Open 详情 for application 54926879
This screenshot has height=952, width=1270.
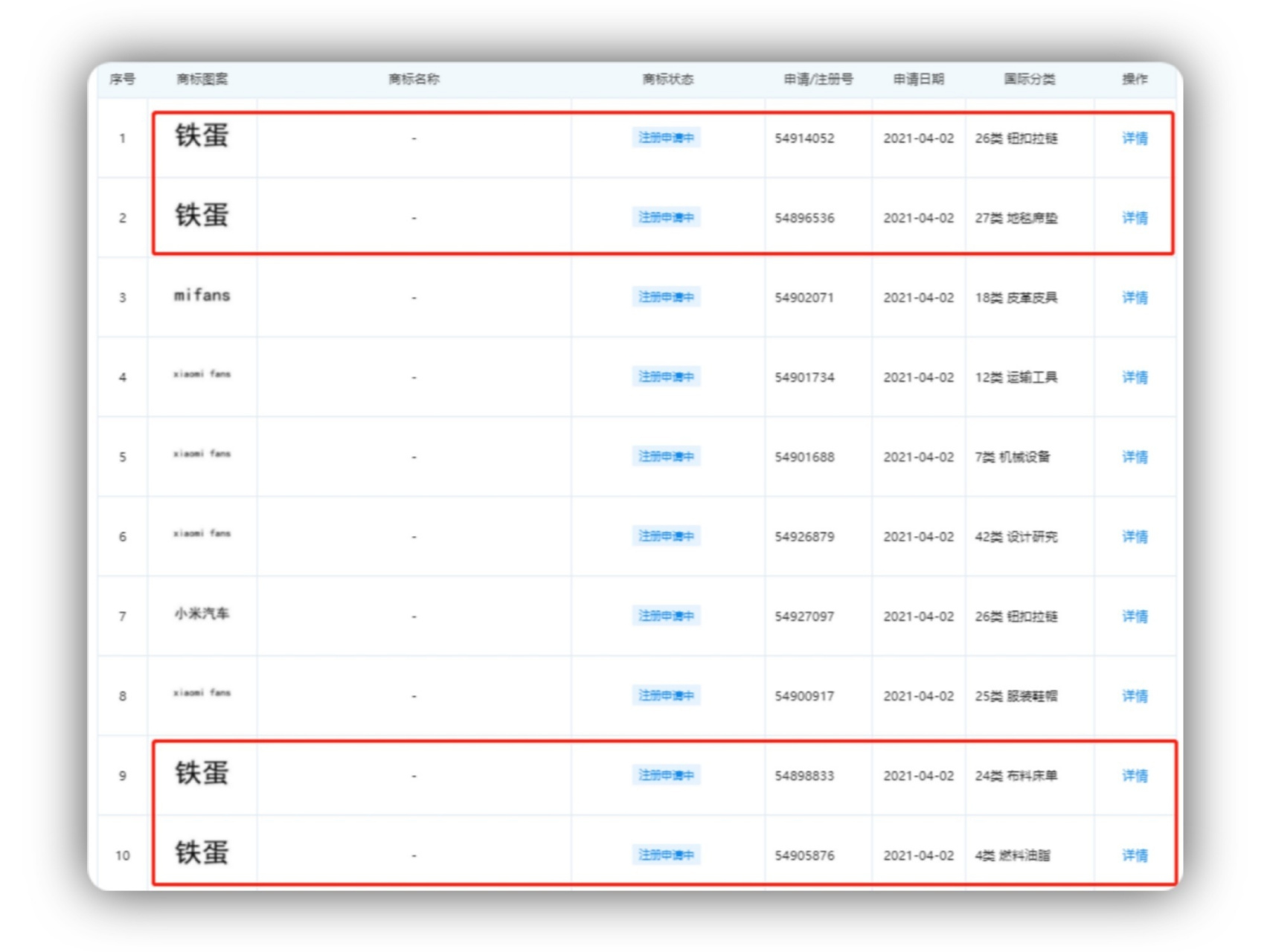(1135, 536)
